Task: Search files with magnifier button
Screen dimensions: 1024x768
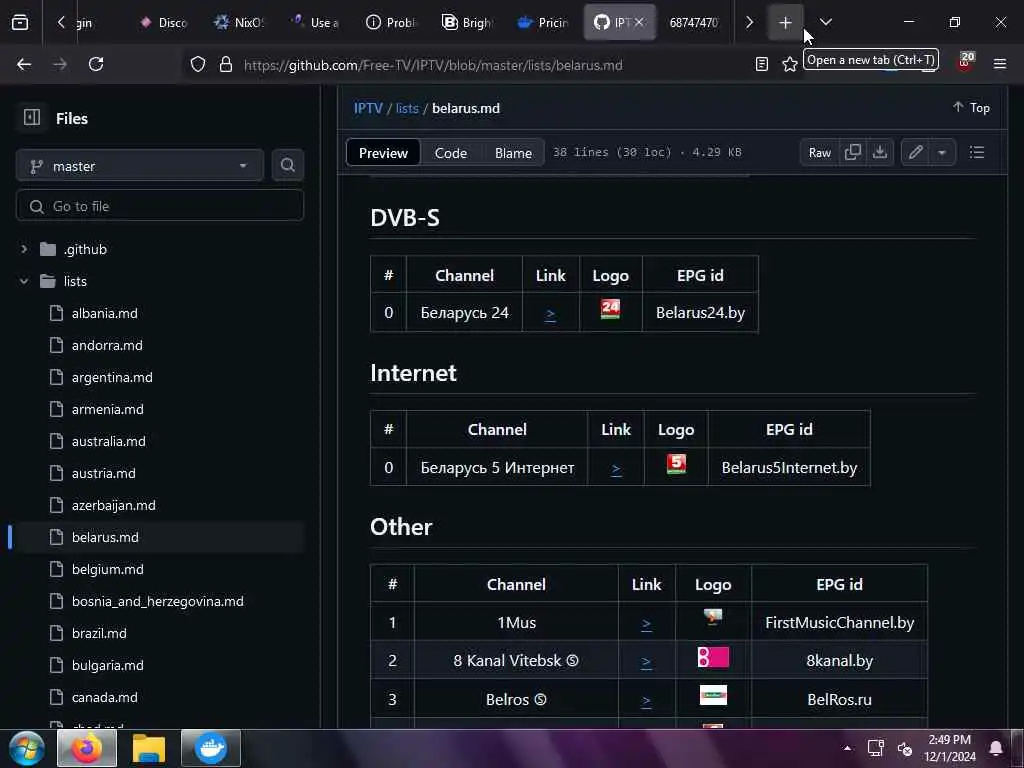Action: [x=287, y=166]
